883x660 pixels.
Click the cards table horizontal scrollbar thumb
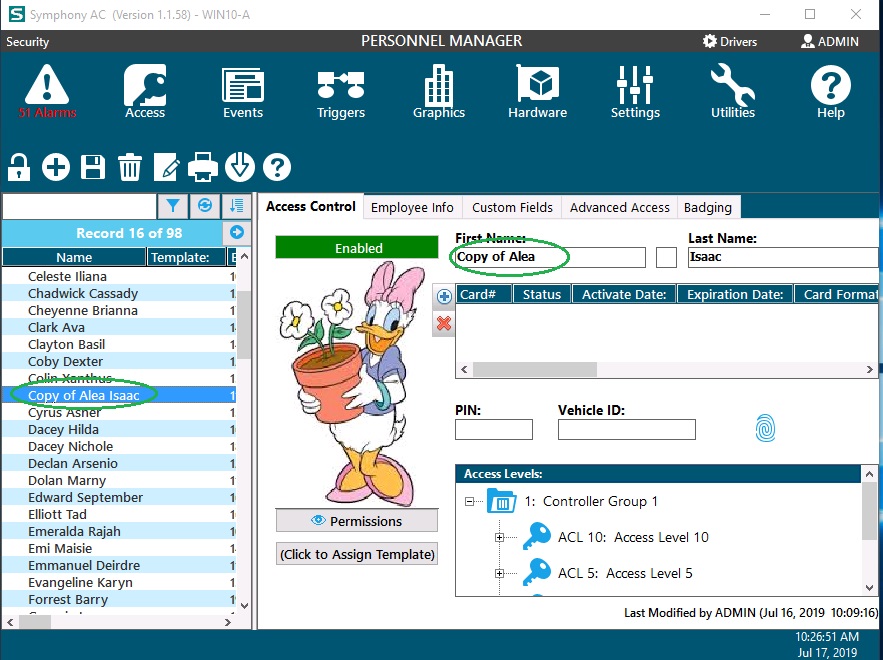[x=534, y=369]
